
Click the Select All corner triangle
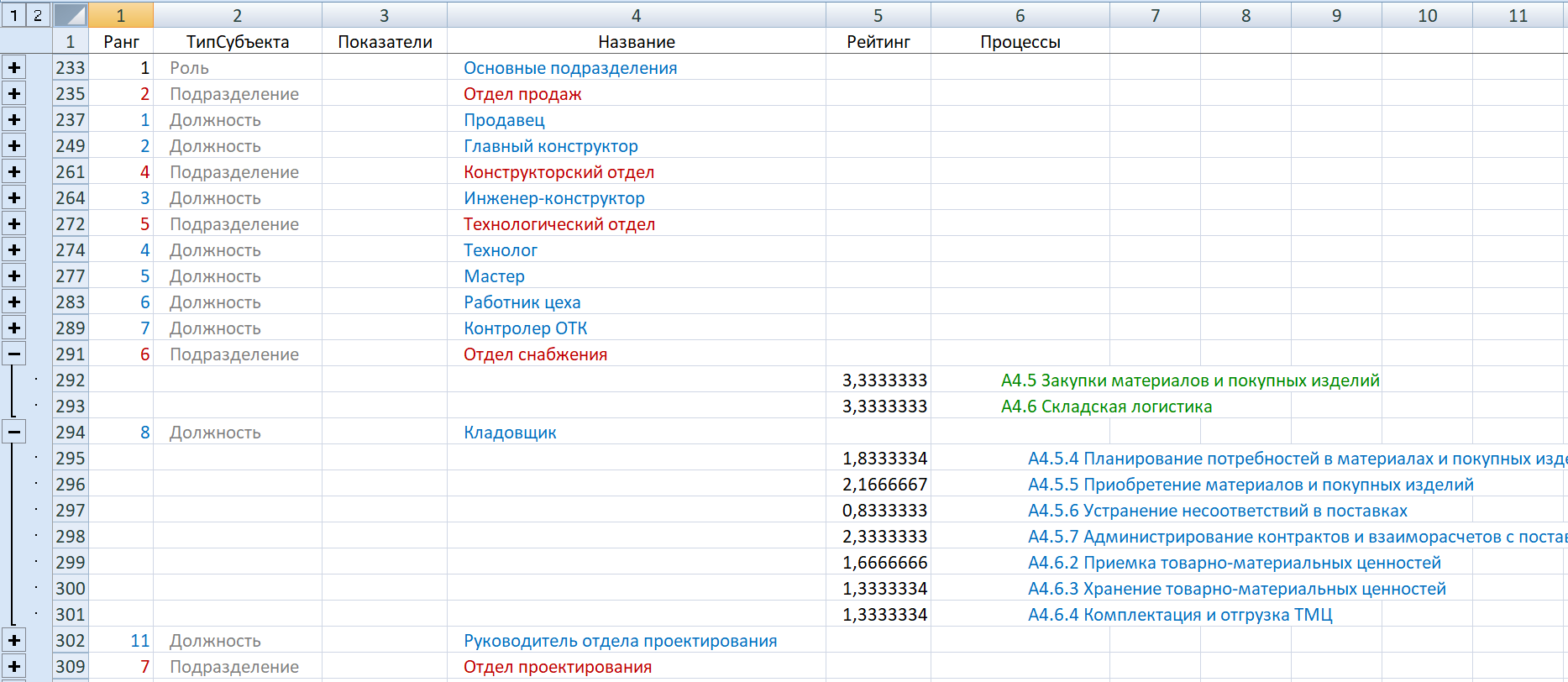pos(71,15)
